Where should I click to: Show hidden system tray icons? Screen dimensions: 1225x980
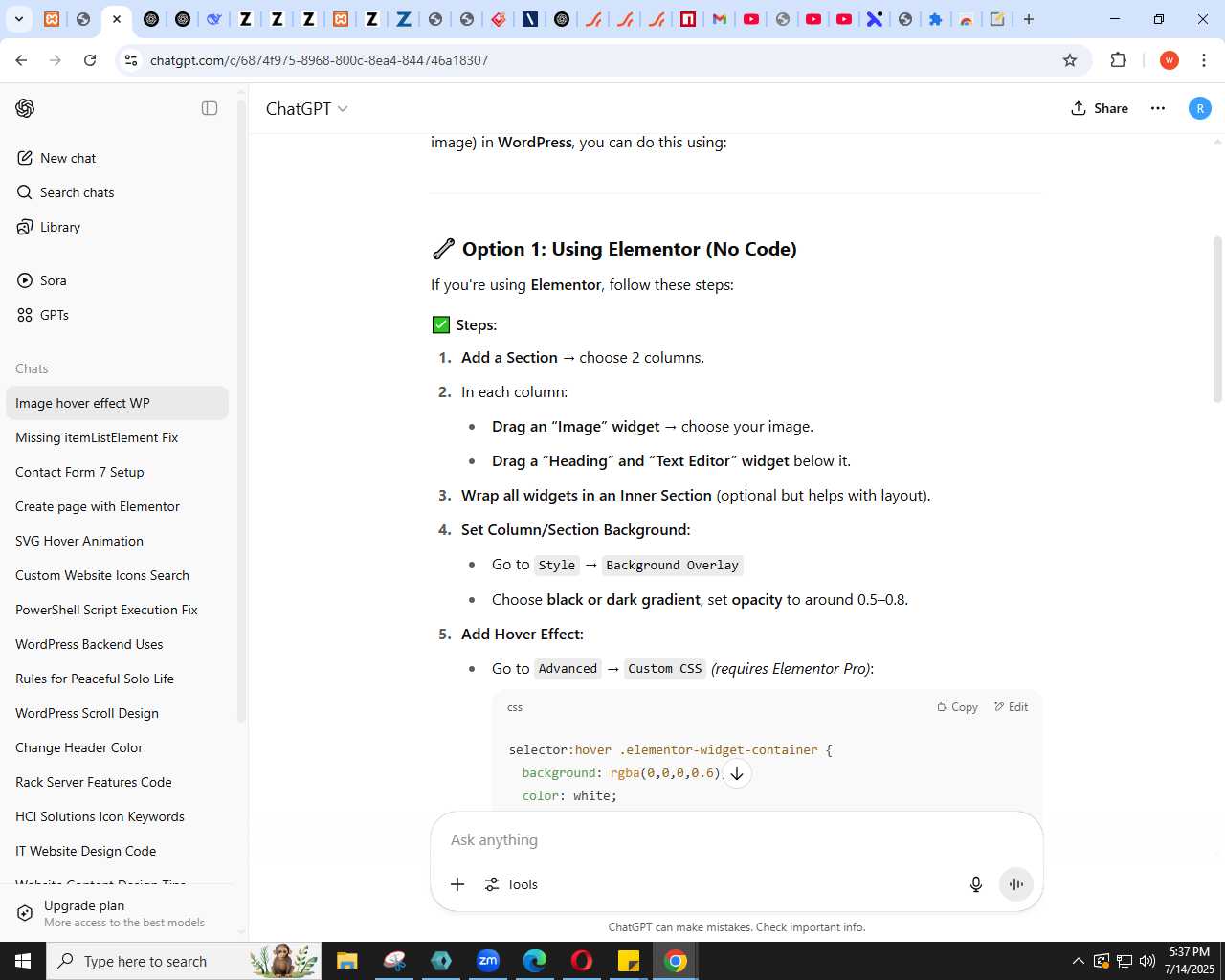click(x=1079, y=961)
